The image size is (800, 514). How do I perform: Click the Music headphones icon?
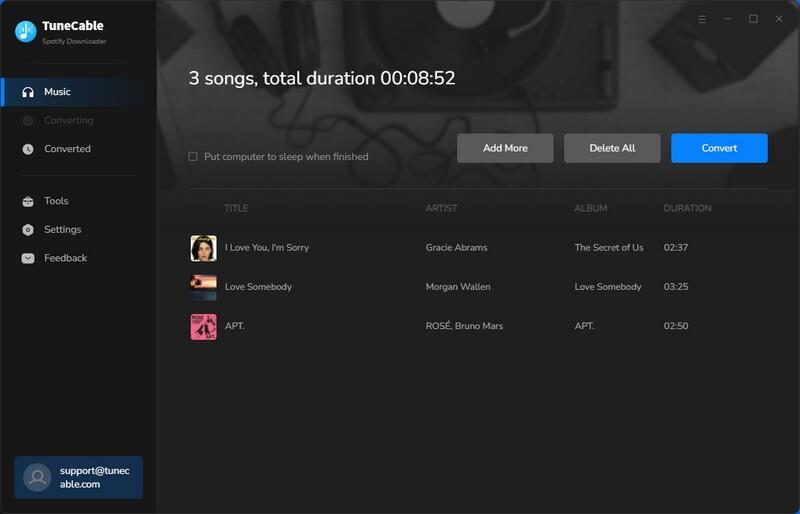point(28,92)
